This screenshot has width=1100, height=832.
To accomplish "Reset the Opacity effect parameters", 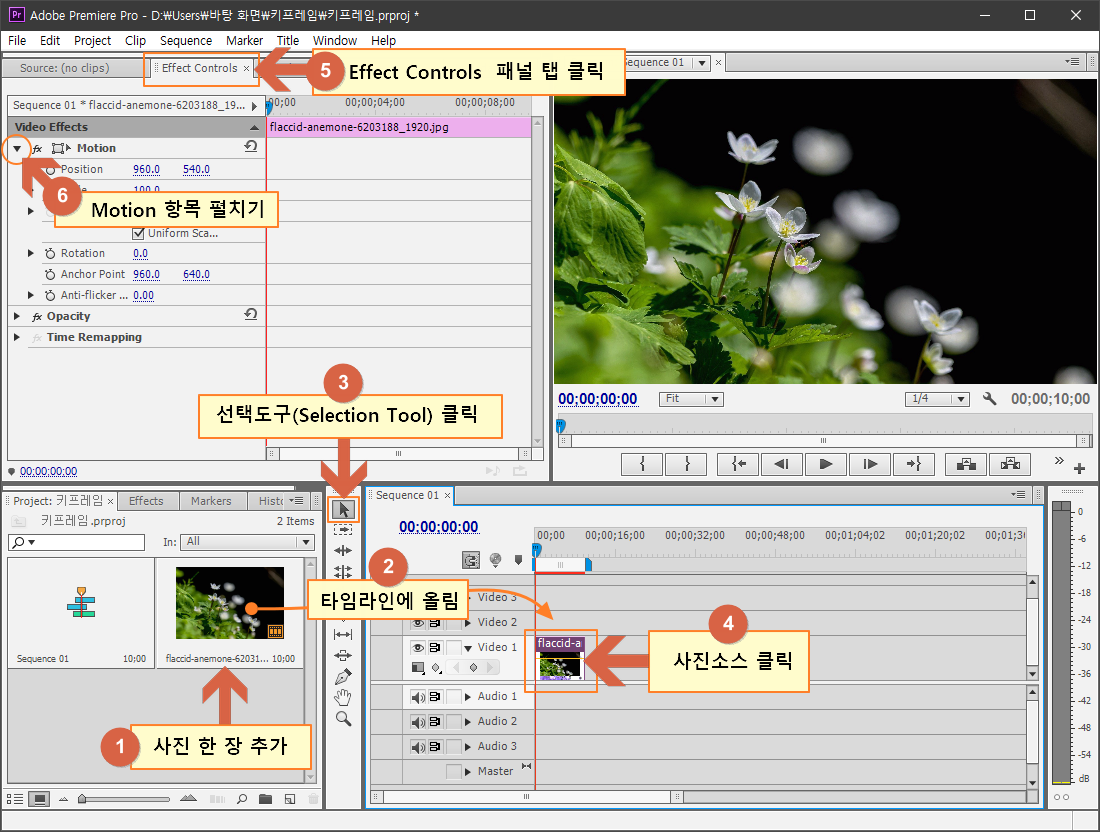I will (250, 314).
